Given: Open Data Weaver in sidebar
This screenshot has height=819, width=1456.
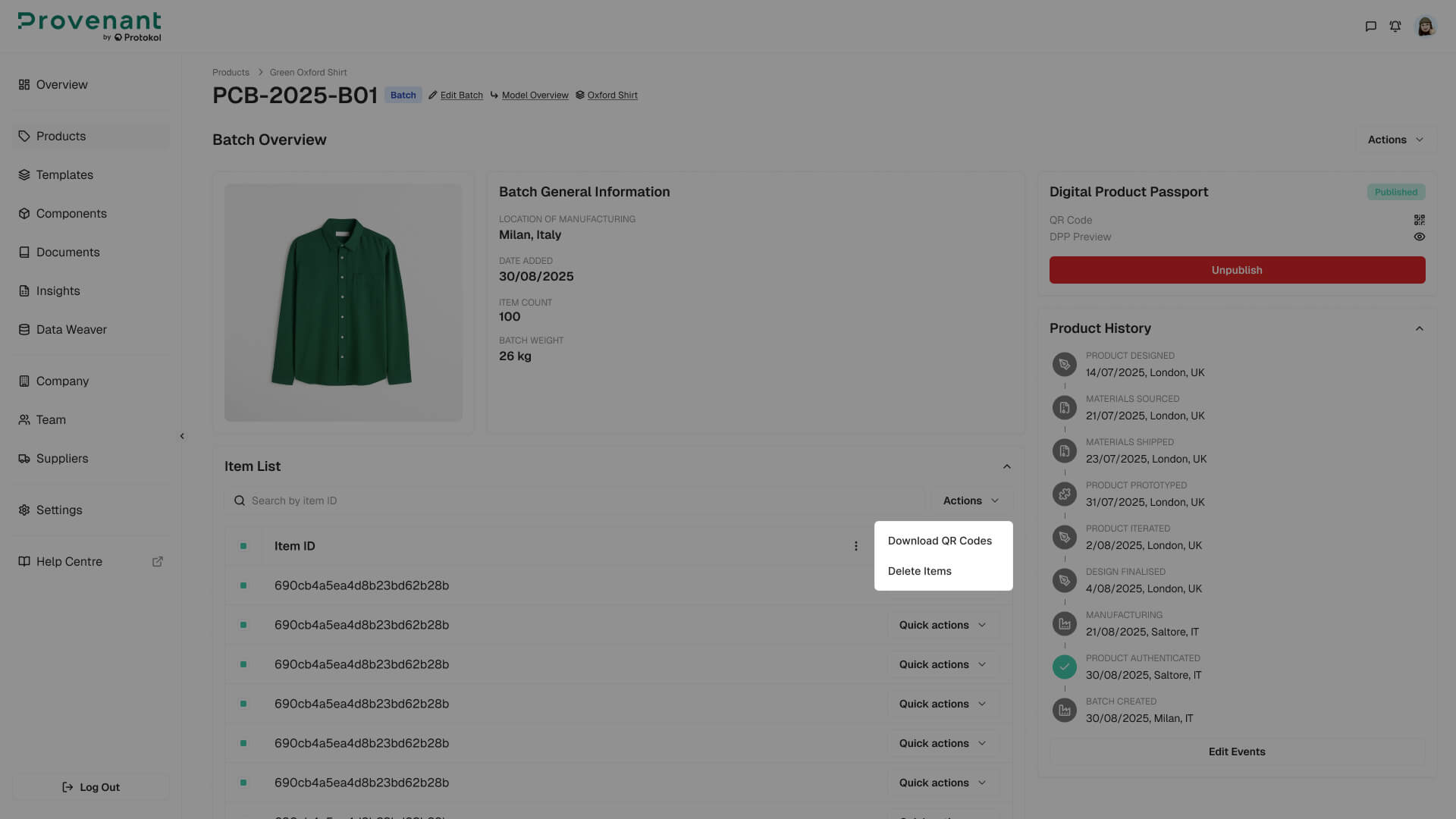Looking at the screenshot, I should click(x=91, y=330).
